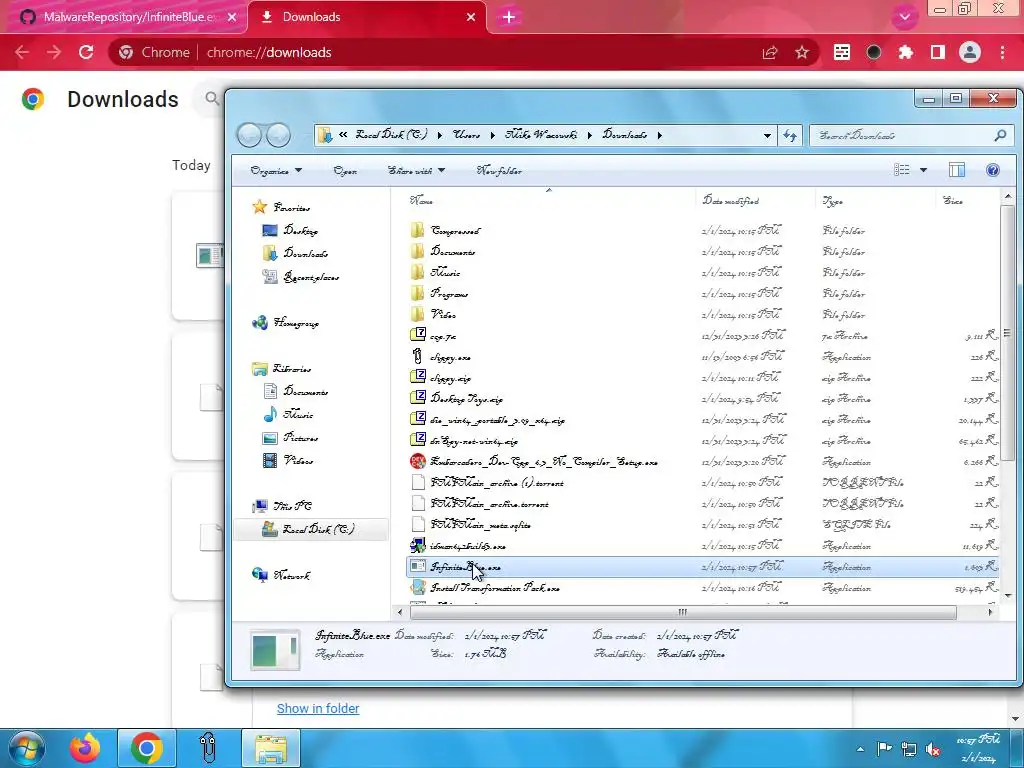Click the Chrome share page icon
Image resolution: width=1024 pixels, height=768 pixels.
(x=770, y=52)
